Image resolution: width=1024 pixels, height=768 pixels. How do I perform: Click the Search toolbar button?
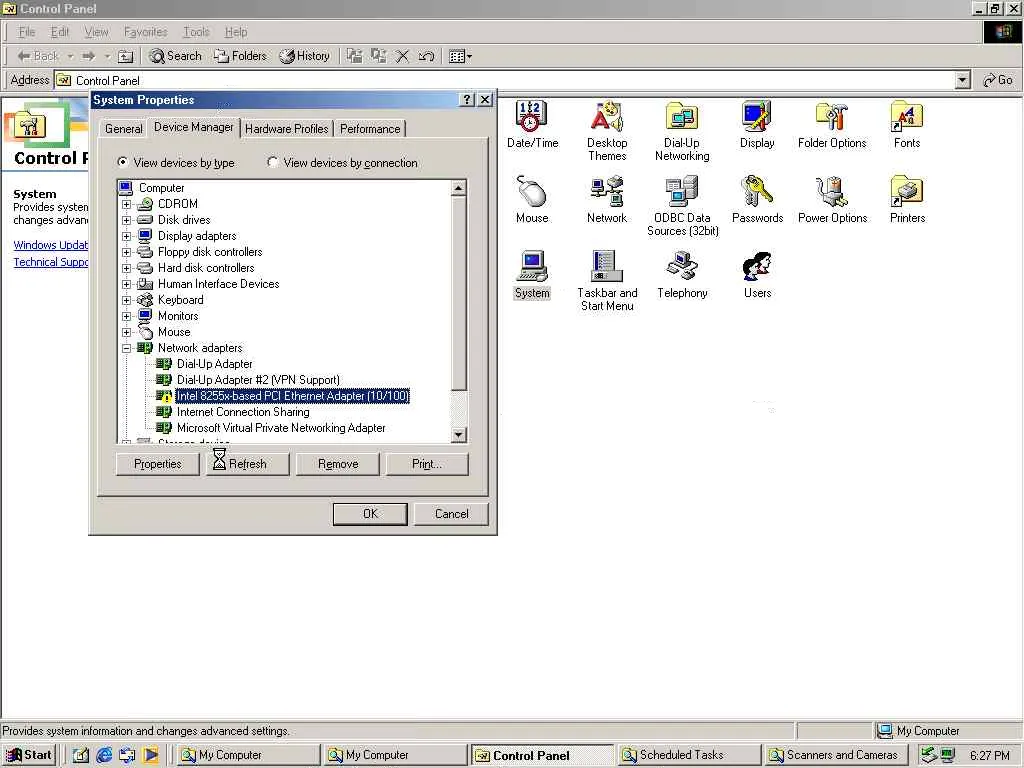[x=175, y=56]
